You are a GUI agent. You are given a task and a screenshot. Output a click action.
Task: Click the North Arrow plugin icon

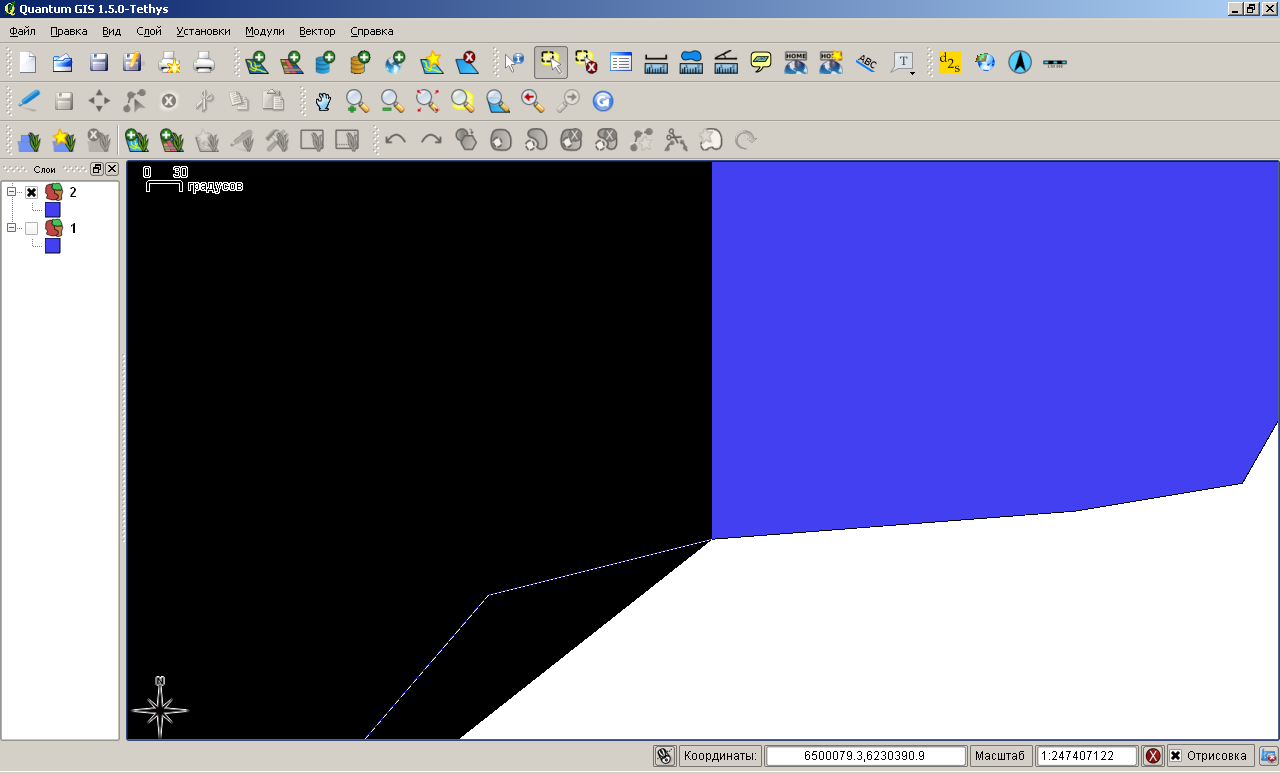1019,63
